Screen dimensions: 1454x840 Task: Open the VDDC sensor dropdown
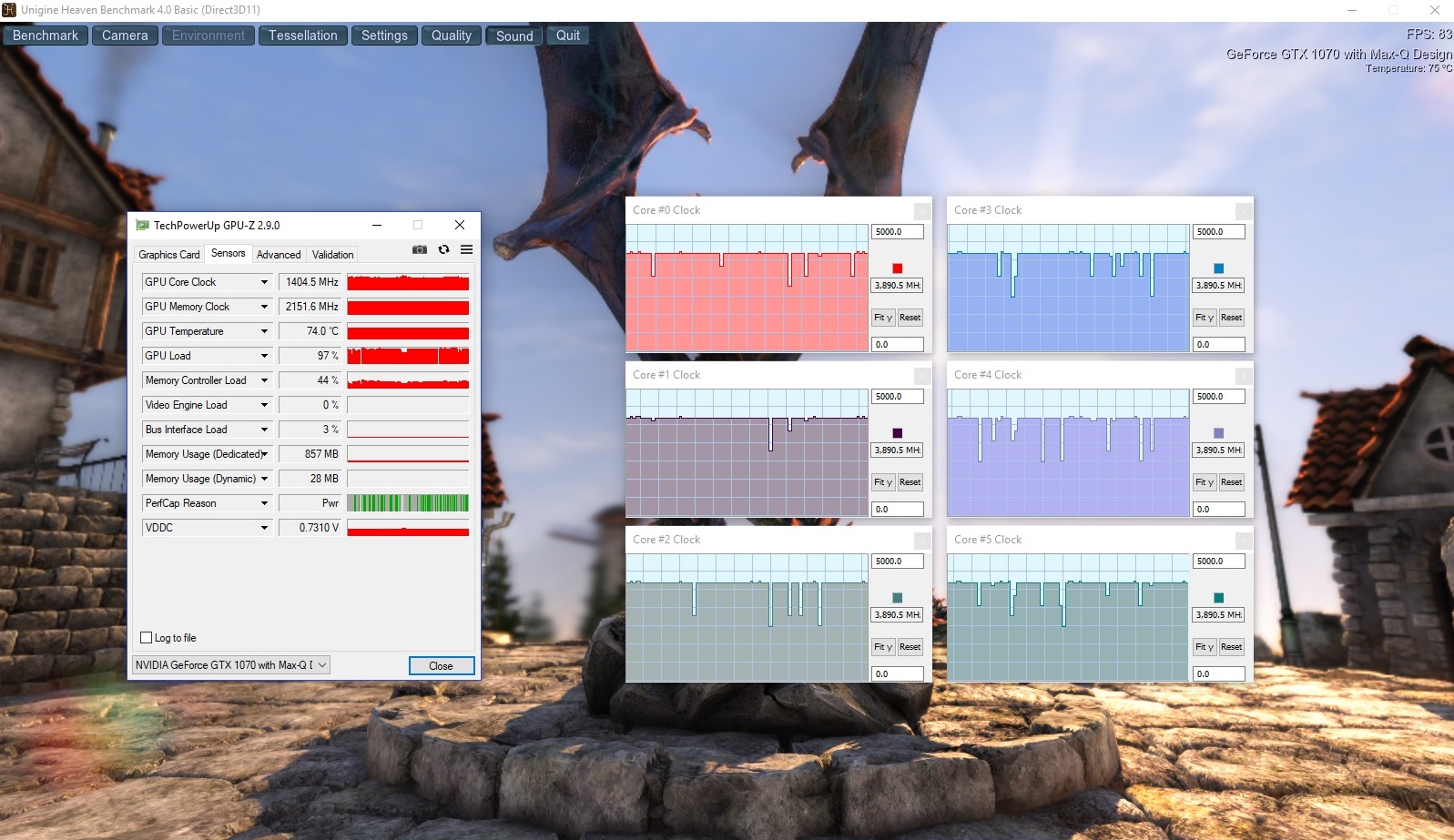pos(264,528)
